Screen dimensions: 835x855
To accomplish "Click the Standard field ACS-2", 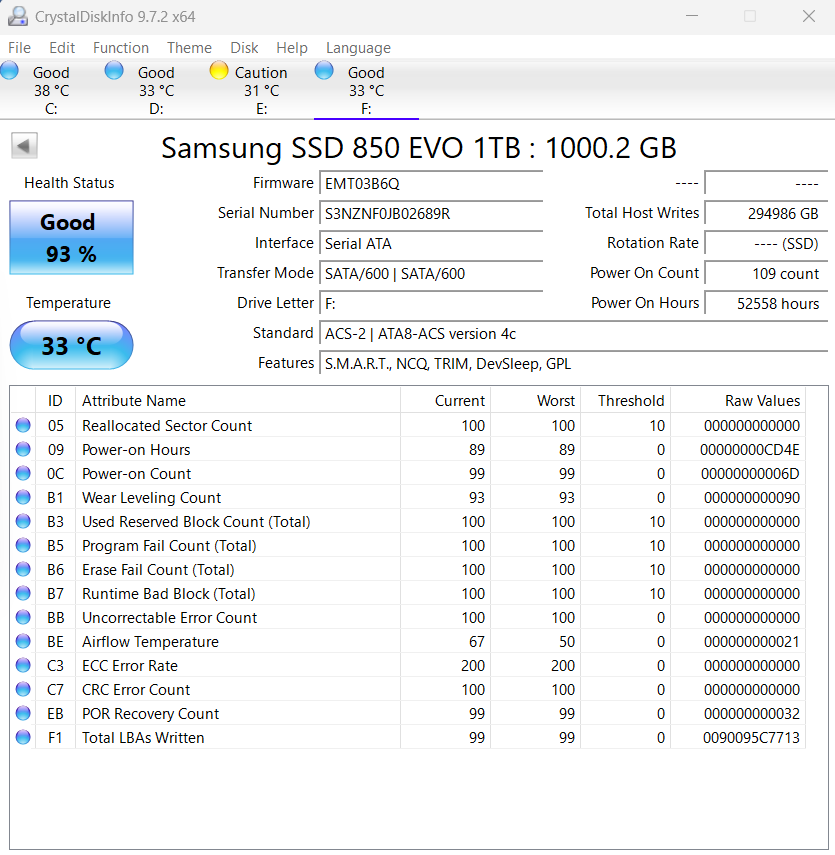I will (574, 333).
